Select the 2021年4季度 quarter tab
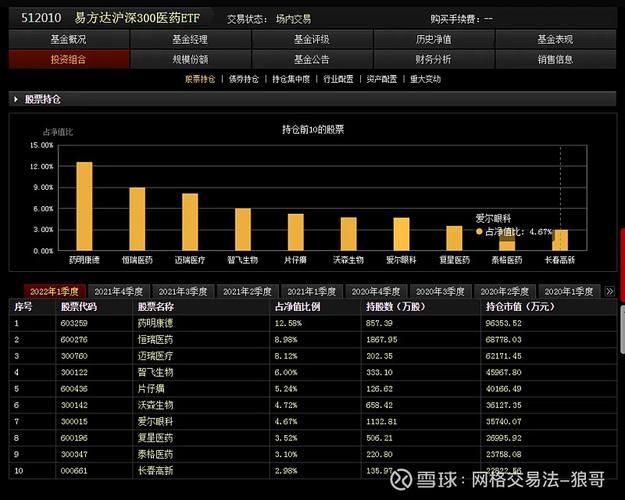 (119, 291)
